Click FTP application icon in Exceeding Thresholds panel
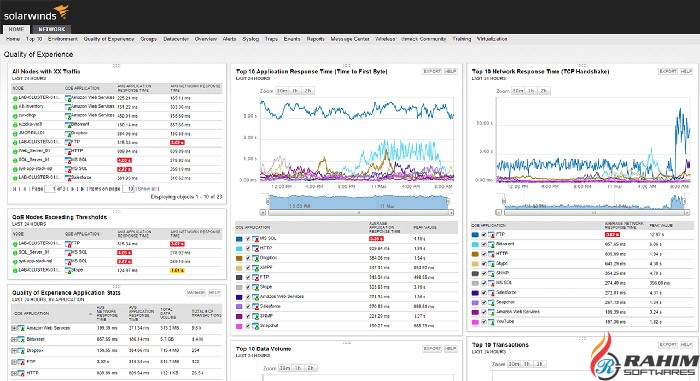700x381 pixels. [68, 244]
